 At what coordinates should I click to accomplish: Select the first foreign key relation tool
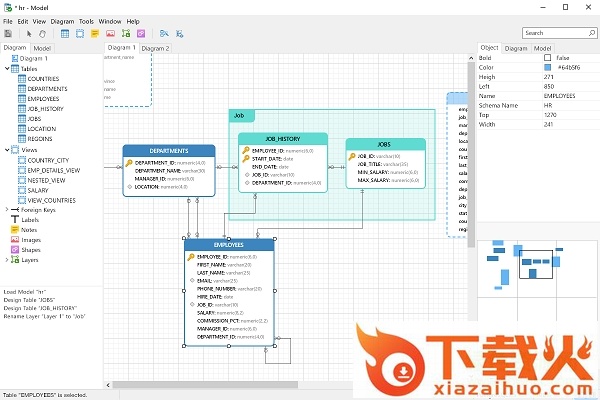click(x=164, y=34)
